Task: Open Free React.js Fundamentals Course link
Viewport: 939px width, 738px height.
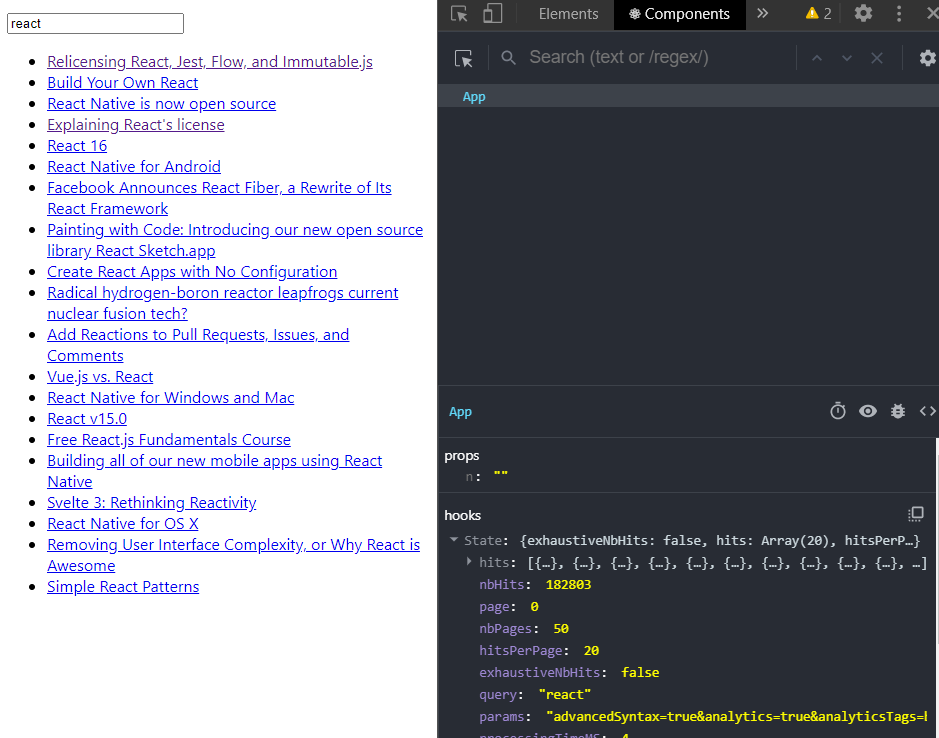Action: pos(169,439)
